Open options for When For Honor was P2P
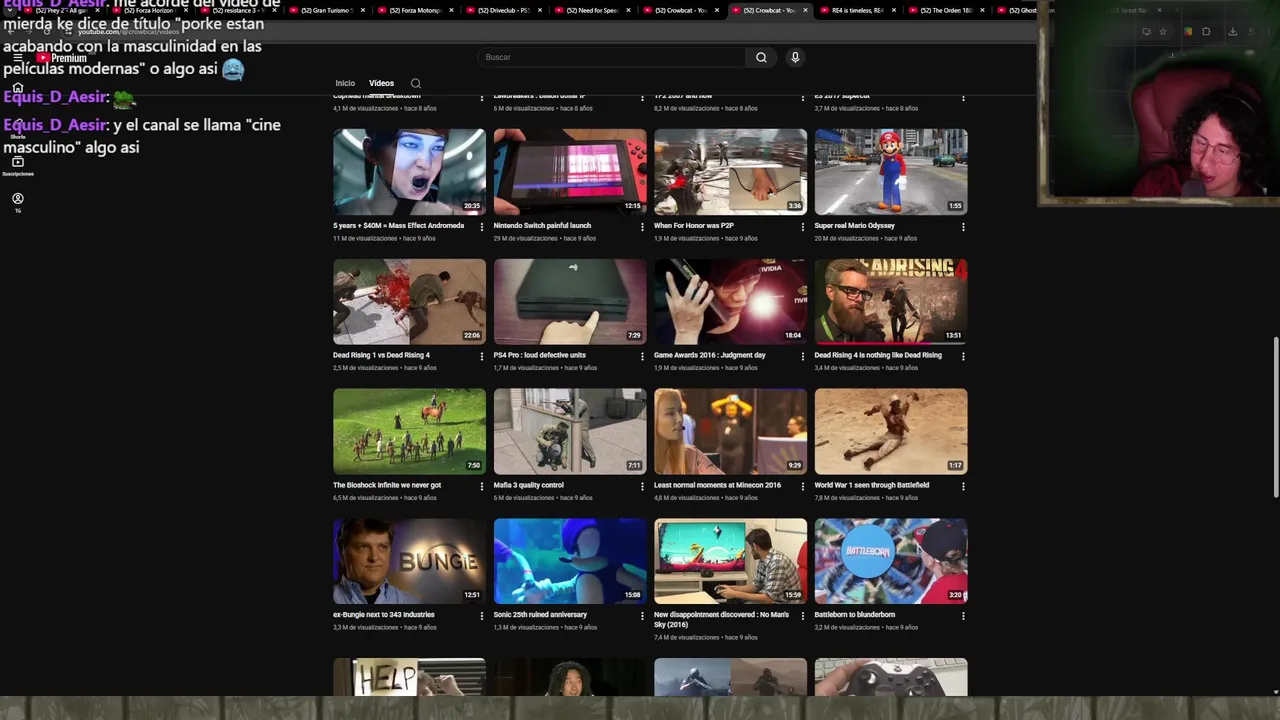 (802, 226)
